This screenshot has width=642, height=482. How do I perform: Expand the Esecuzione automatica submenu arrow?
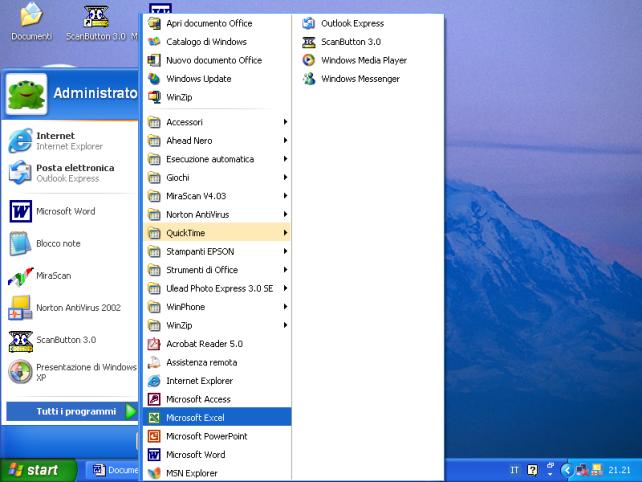click(x=285, y=158)
